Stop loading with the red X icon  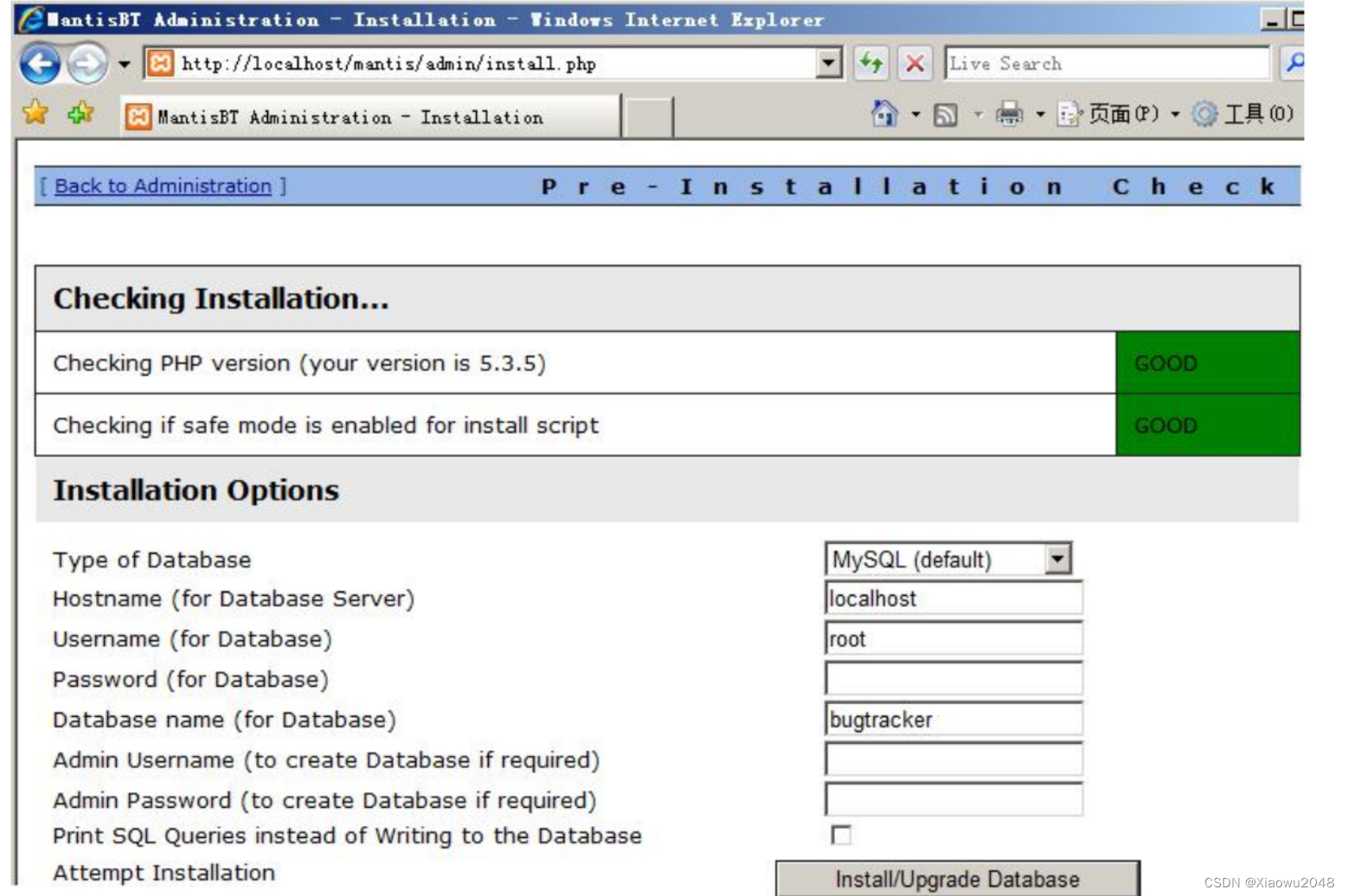click(x=915, y=63)
